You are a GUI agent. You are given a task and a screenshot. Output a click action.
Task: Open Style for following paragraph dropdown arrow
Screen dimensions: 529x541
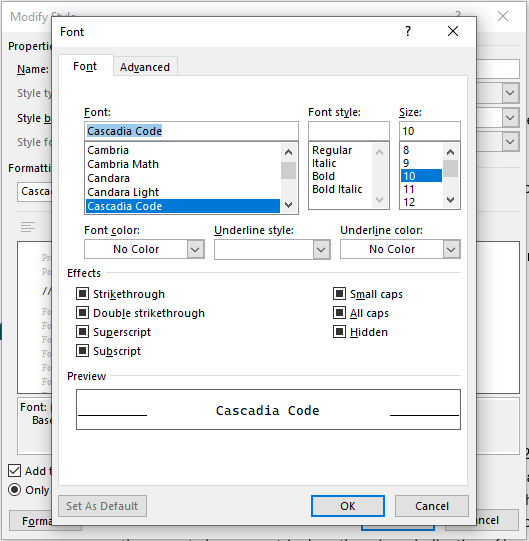[510, 142]
